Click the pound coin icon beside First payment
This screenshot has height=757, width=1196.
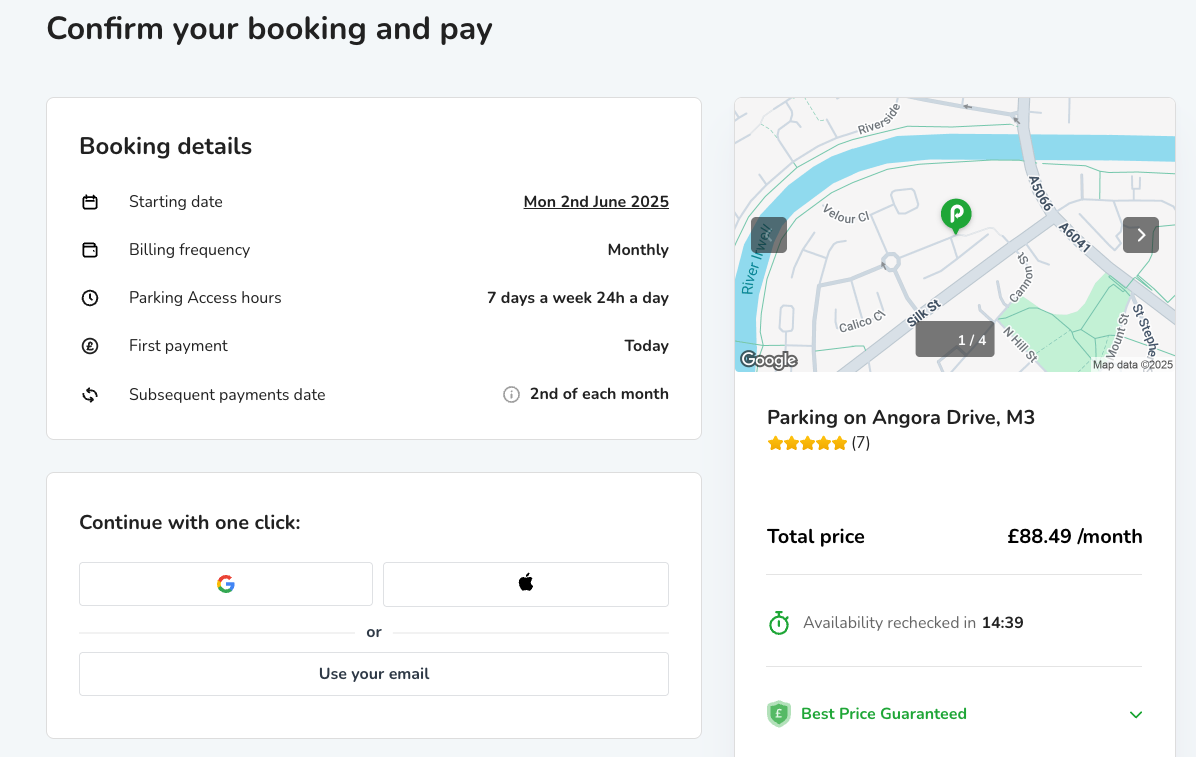point(90,346)
